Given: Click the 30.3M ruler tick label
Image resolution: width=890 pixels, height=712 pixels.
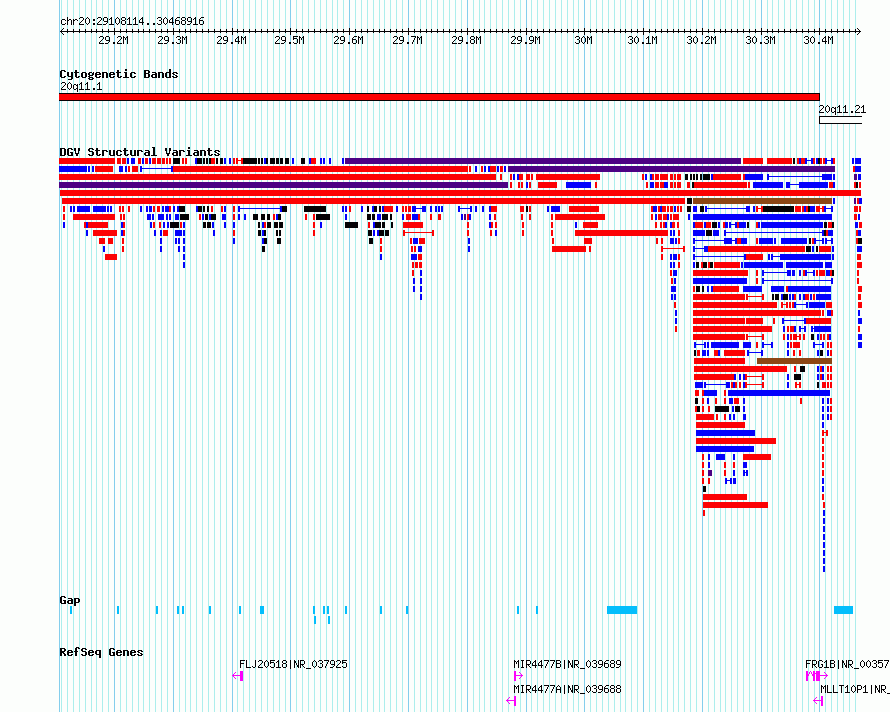Looking at the screenshot, I should click(761, 40).
